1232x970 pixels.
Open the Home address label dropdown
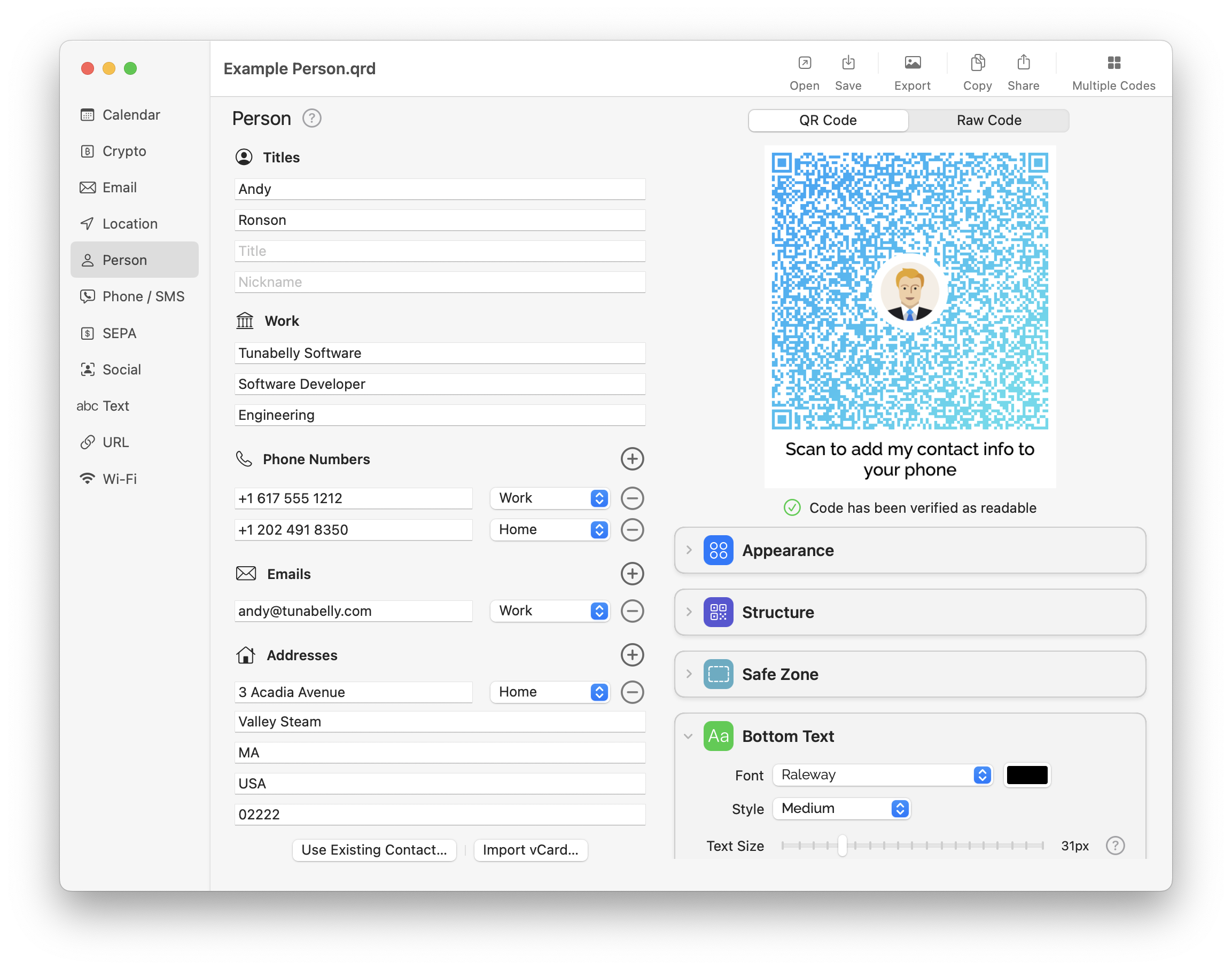pyautogui.click(x=549, y=692)
